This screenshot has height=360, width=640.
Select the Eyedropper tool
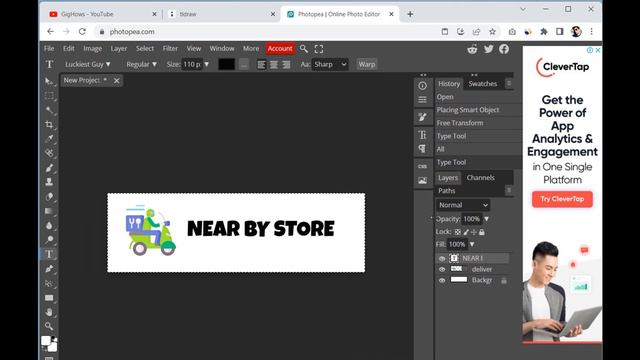[49, 139]
